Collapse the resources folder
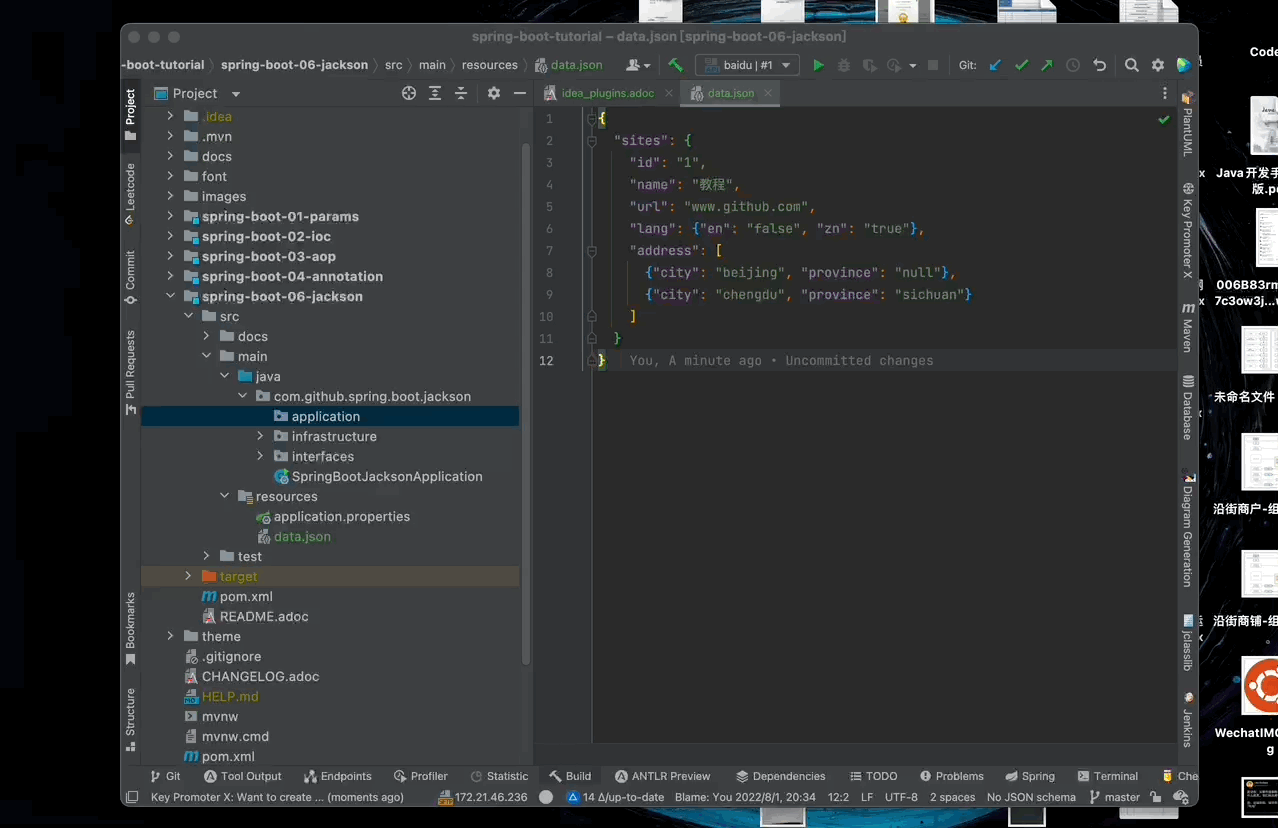The image size is (1278, 828). (x=225, y=496)
